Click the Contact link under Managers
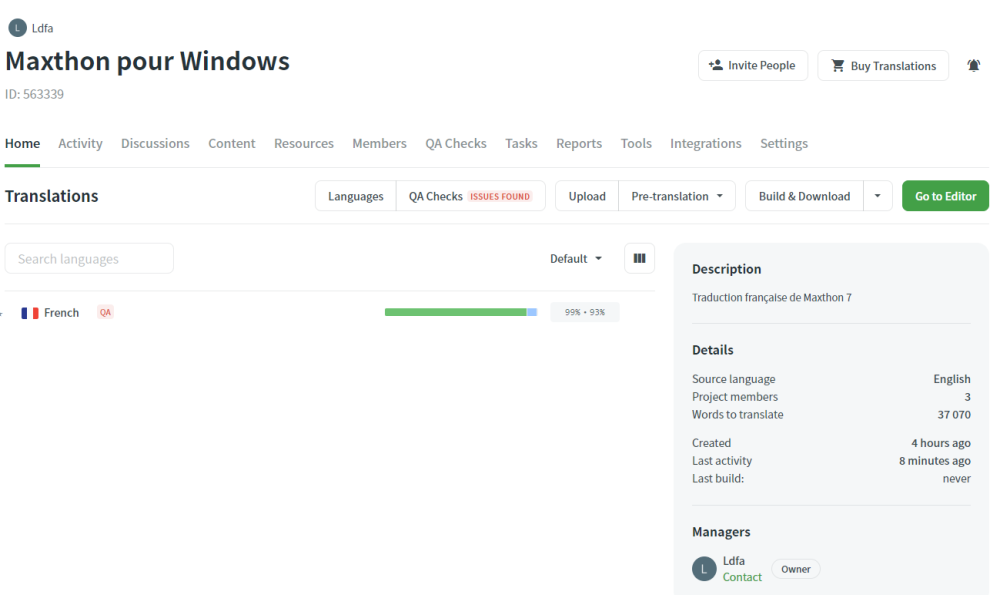The height and width of the screenshot is (595, 1000). tap(742, 577)
